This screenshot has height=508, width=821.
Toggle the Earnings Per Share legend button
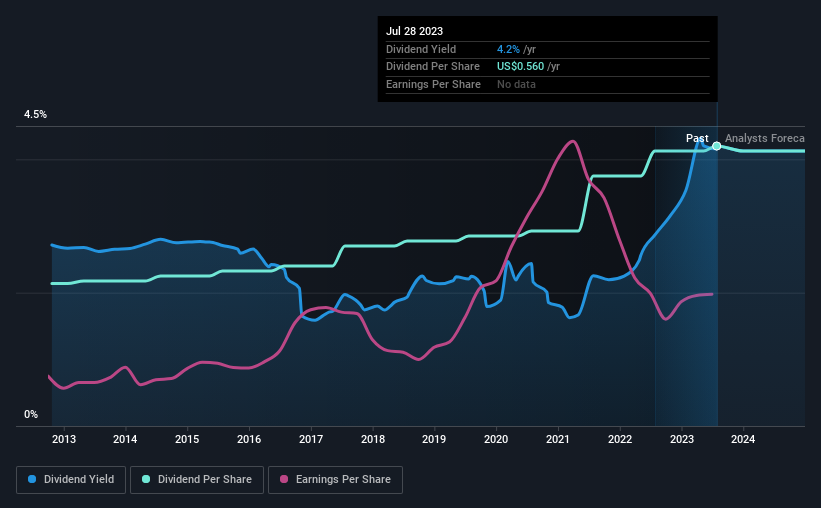tap(335, 480)
